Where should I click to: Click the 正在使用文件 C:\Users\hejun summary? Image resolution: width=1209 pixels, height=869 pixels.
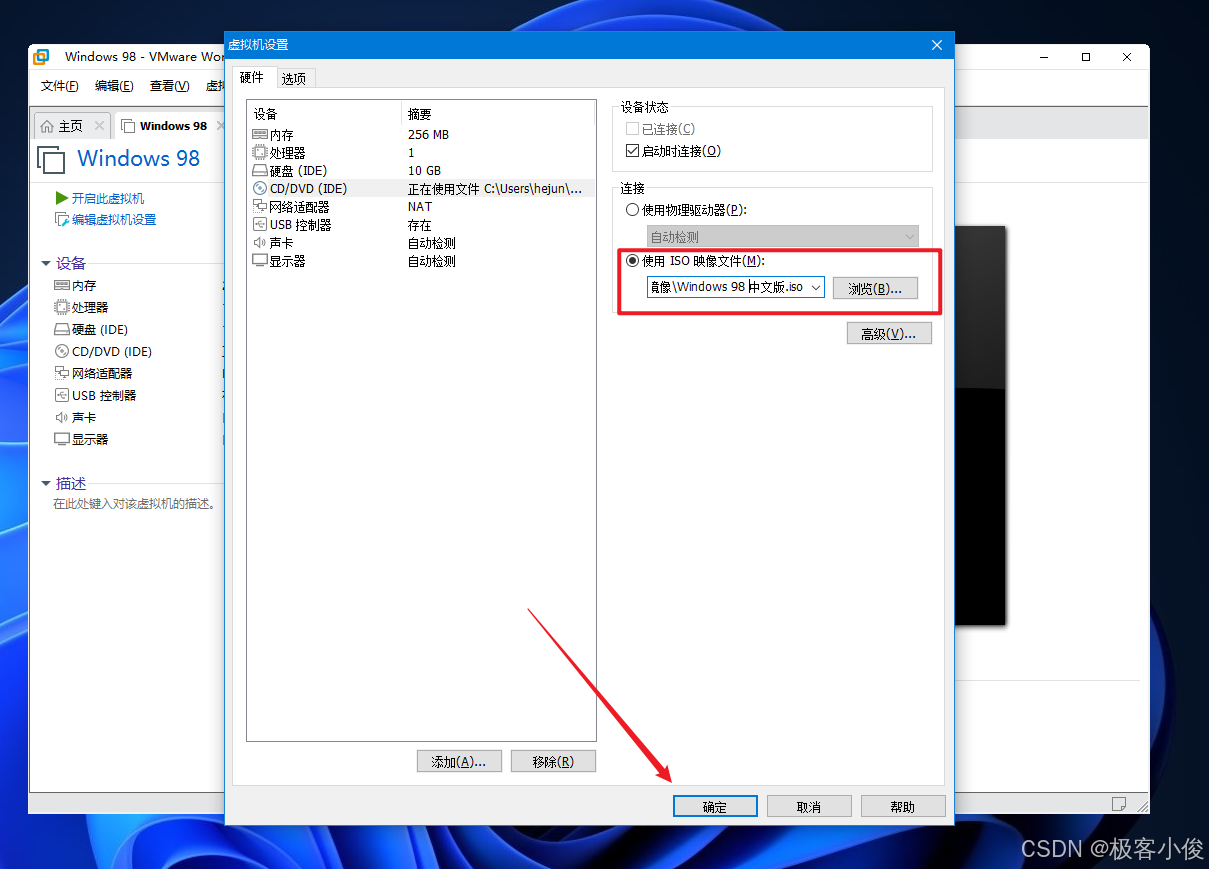pos(495,188)
